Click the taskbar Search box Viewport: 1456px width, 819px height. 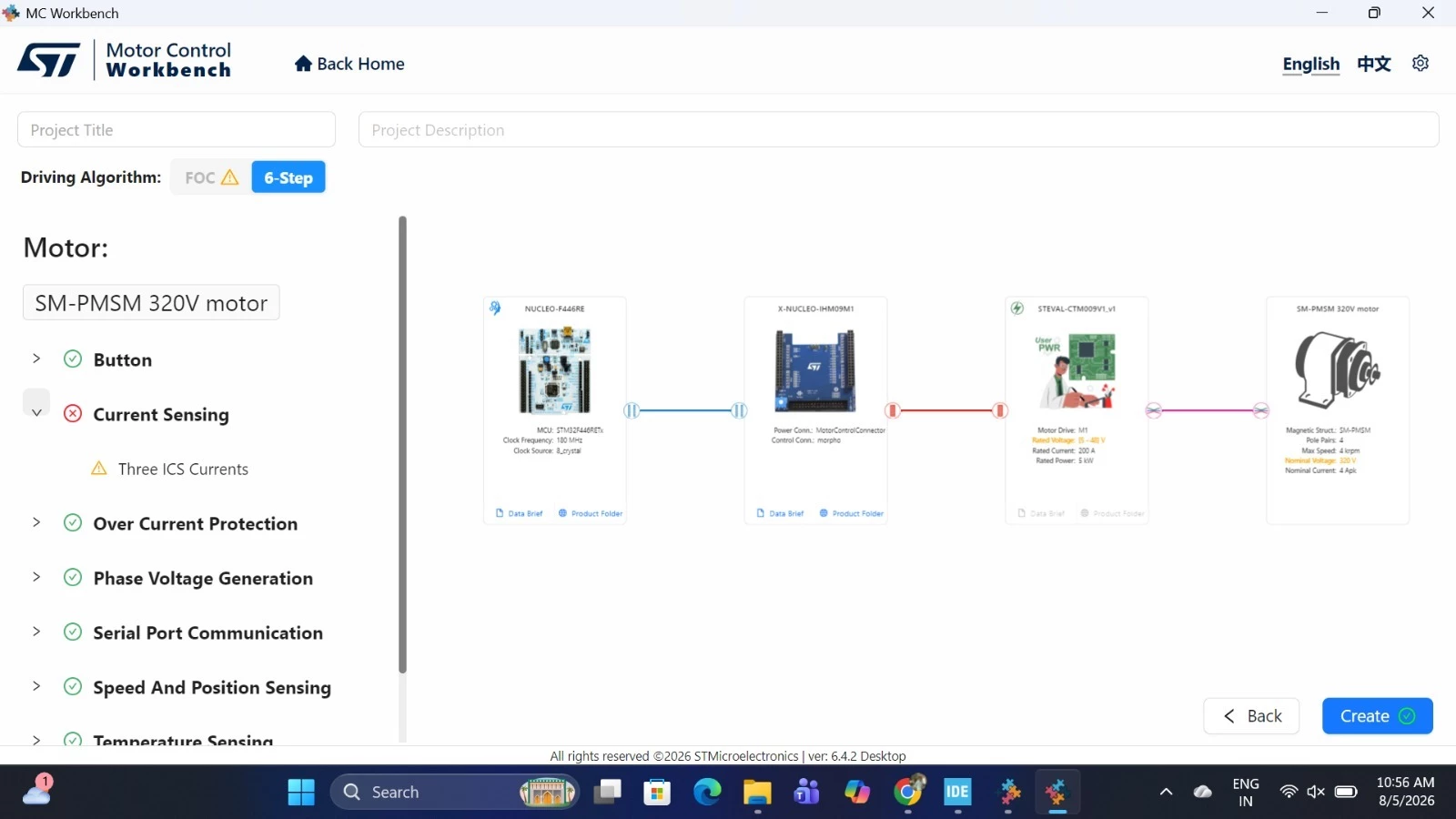coord(455,792)
